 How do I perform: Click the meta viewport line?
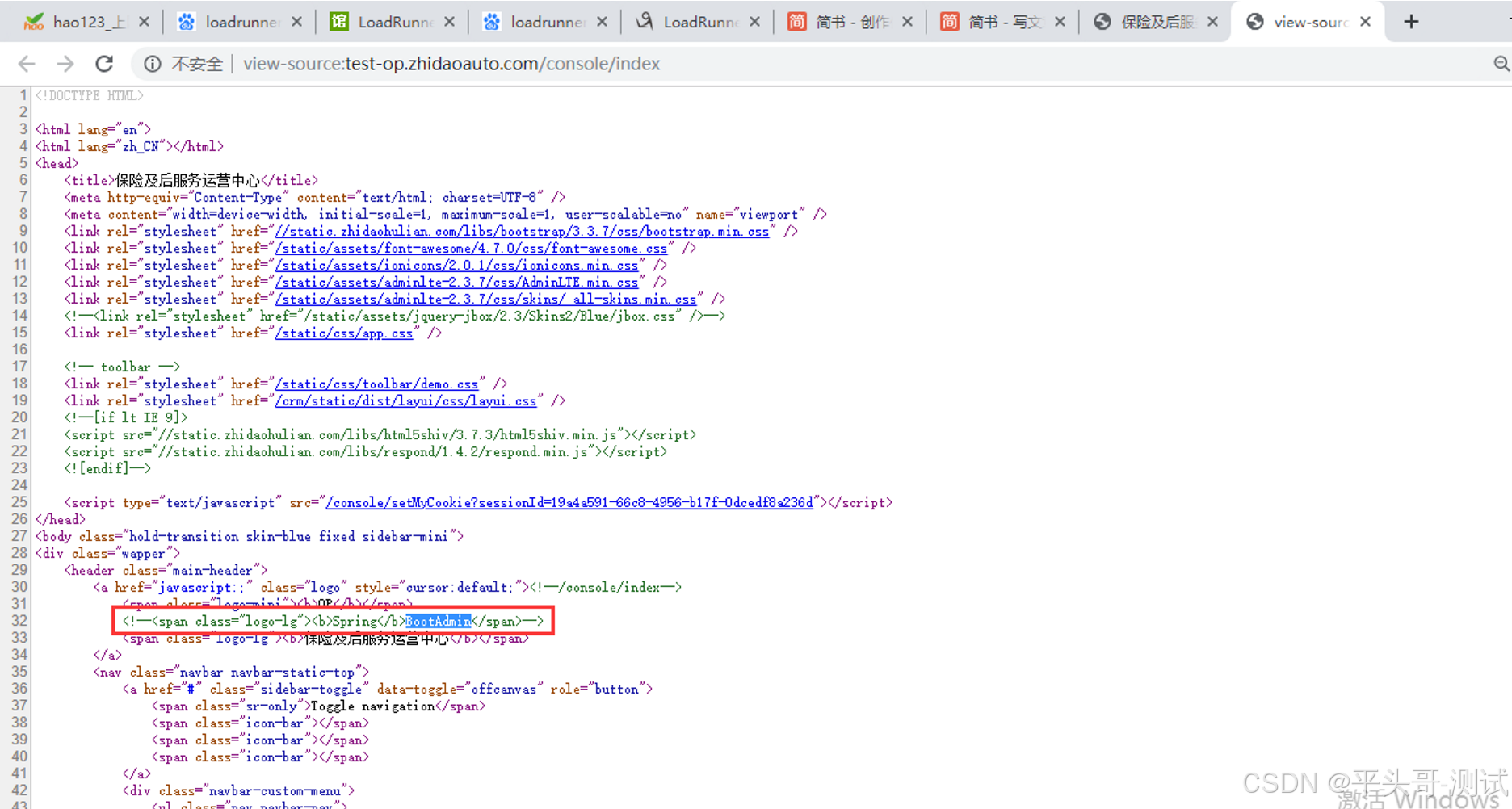[446, 215]
